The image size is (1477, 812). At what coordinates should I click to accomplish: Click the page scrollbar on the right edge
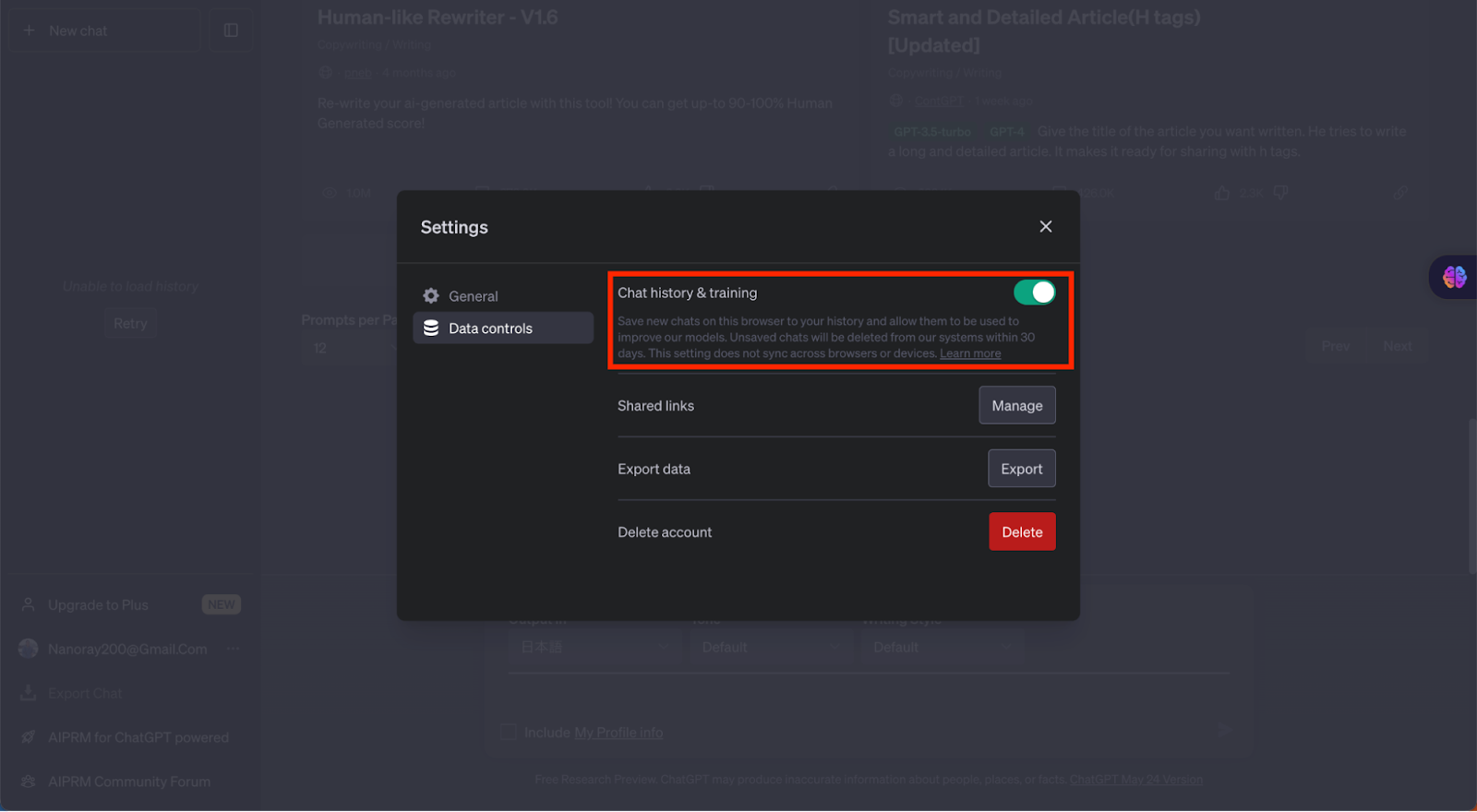pos(1471,496)
